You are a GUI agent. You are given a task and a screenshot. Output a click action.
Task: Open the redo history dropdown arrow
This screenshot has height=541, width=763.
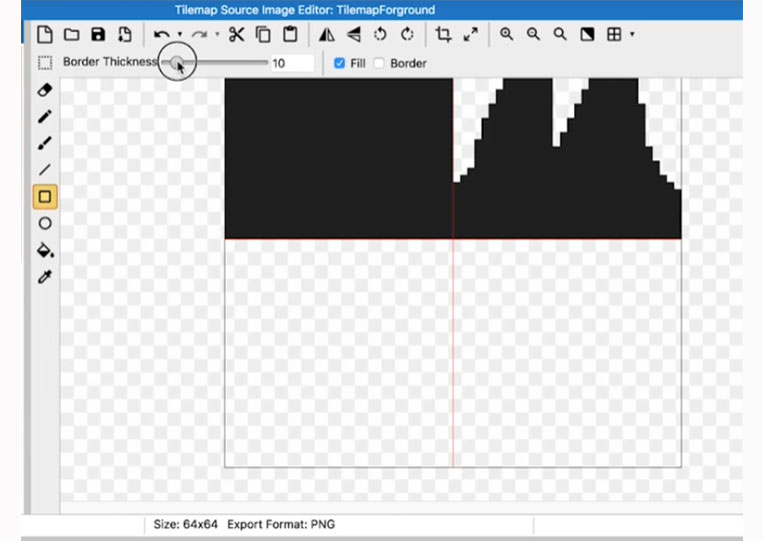[x=217, y=34]
